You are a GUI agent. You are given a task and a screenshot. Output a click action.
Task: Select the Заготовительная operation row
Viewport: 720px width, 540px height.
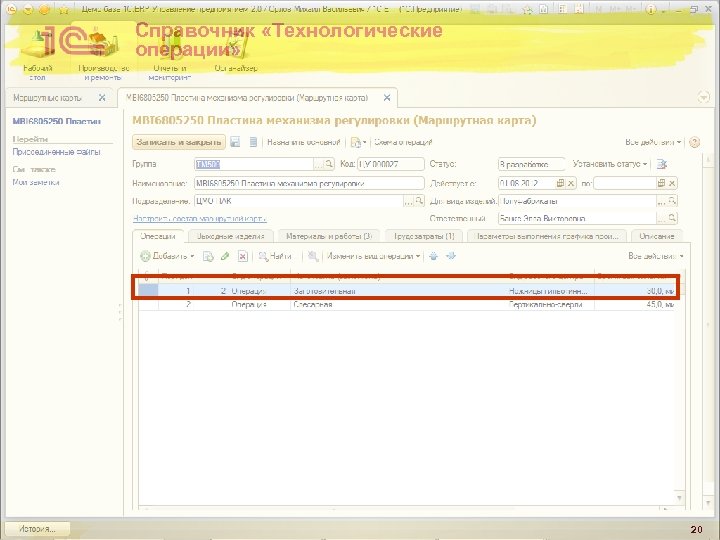pyautogui.click(x=407, y=291)
